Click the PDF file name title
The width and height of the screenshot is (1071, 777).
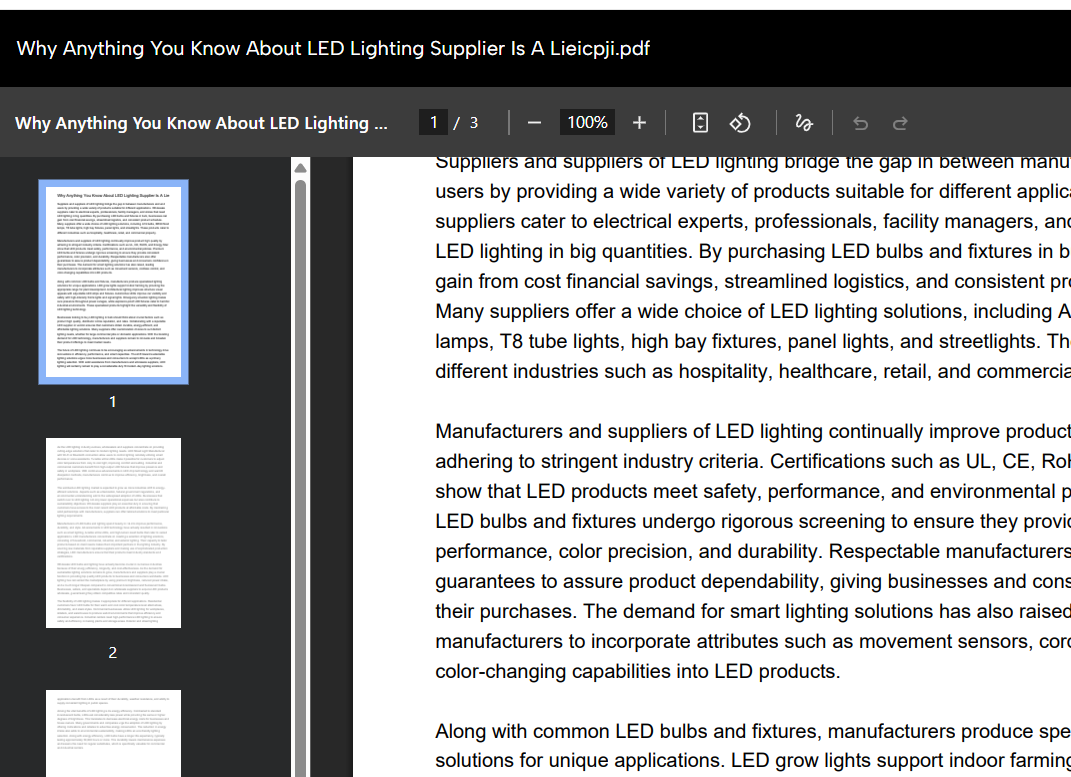pyautogui.click(x=333, y=48)
